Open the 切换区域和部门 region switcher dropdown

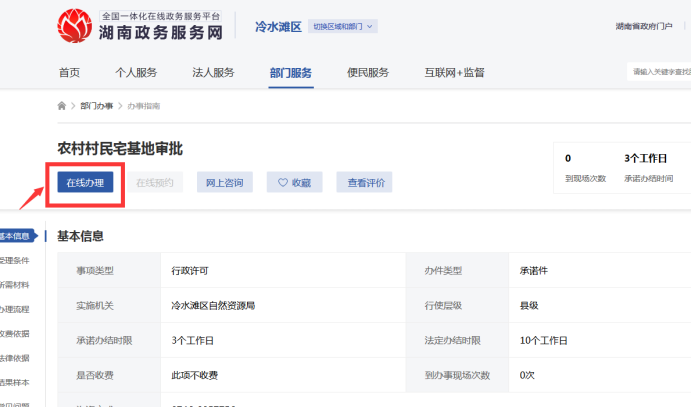pyautogui.click(x=343, y=26)
